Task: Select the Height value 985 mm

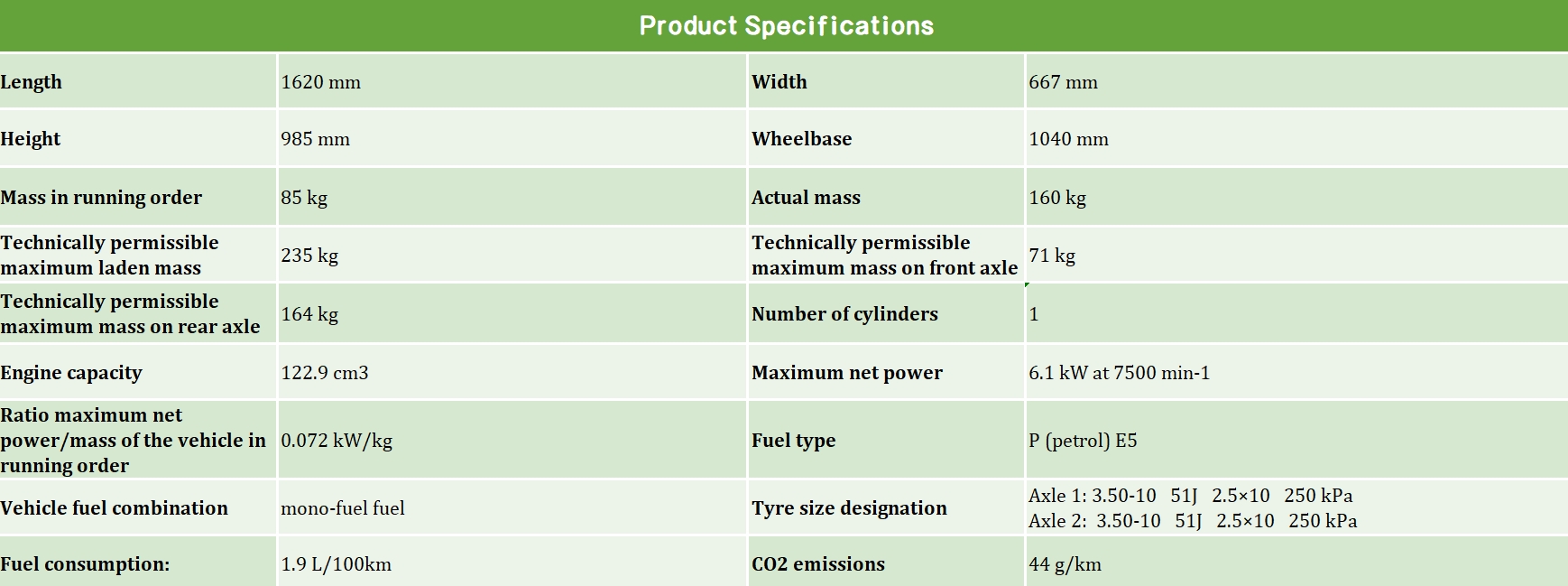Action: click(315, 139)
